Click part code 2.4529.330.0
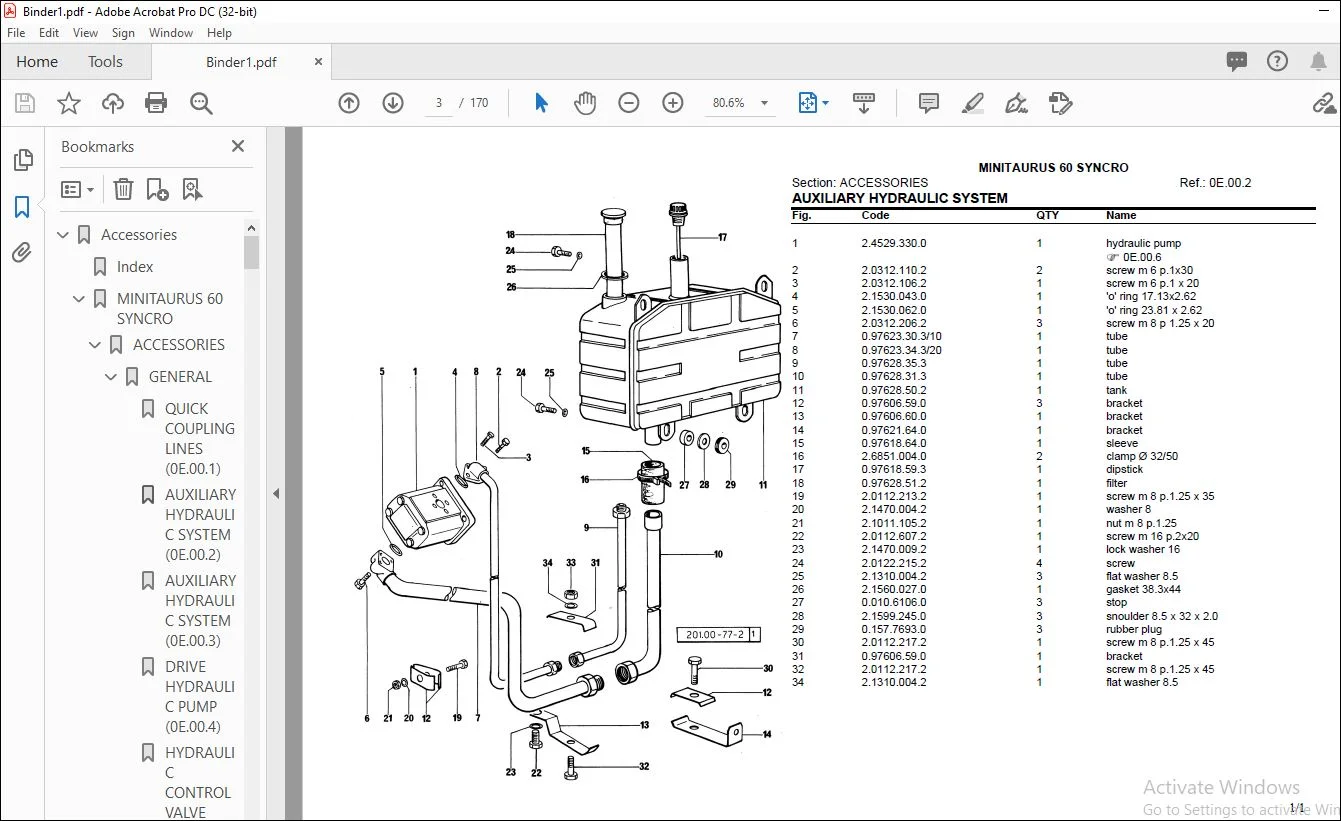The height and width of the screenshot is (821, 1341). click(x=894, y=243)
